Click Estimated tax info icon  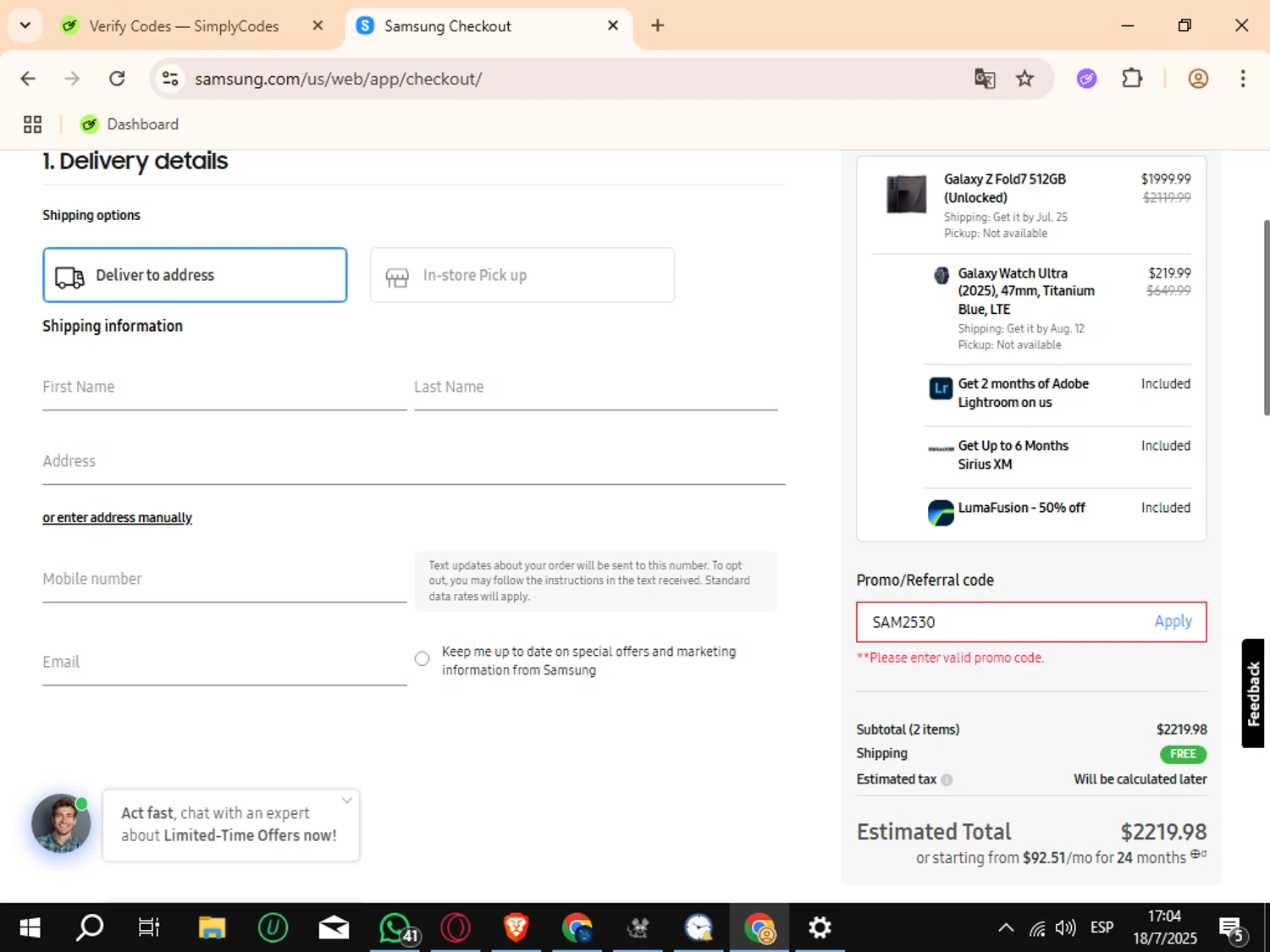point(947,780)
